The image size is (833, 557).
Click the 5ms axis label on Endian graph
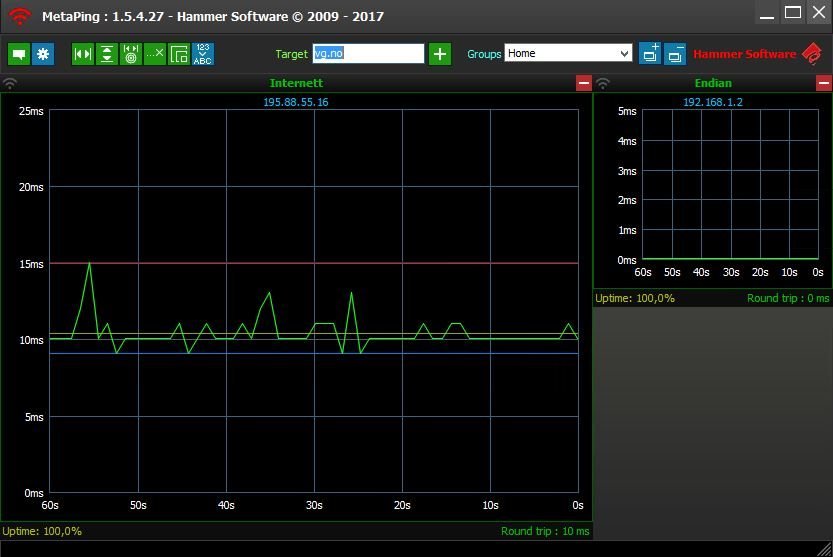627,111
